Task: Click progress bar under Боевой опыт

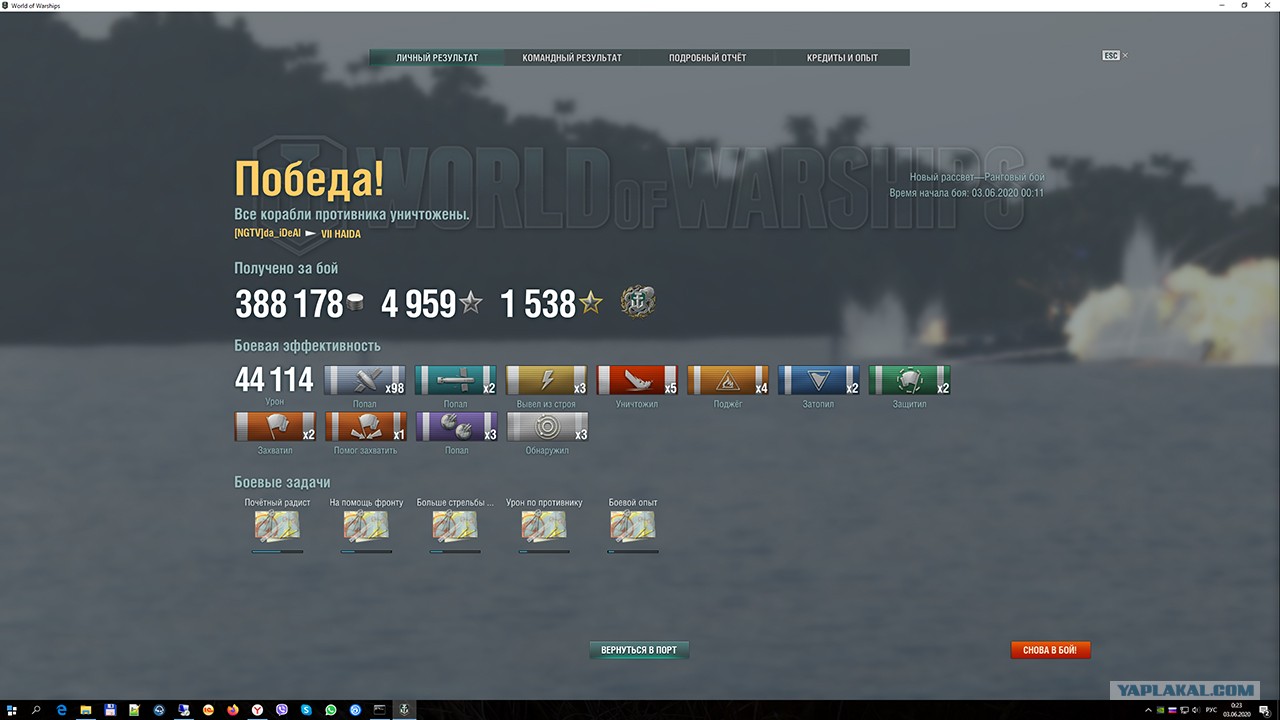Action: point(633,551)
